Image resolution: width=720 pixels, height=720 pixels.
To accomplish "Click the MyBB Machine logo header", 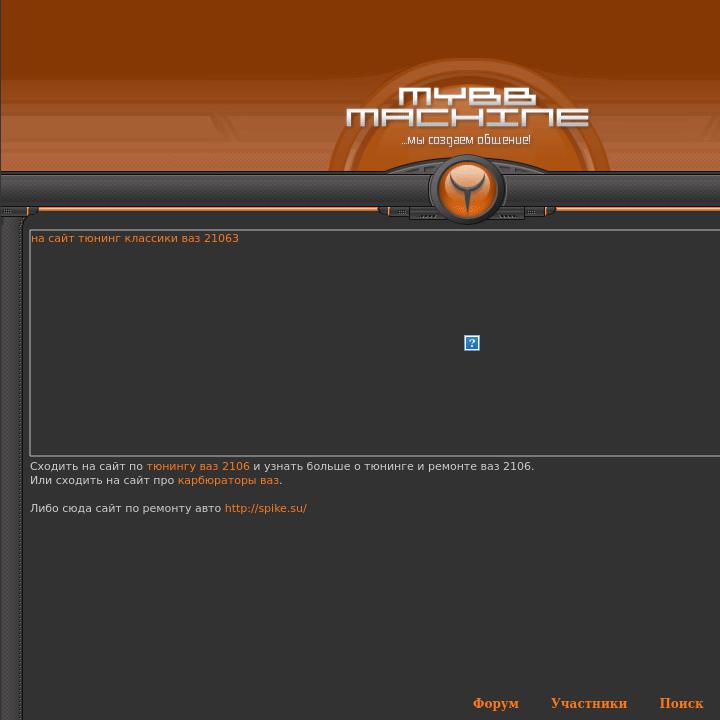I will point(467,107).
